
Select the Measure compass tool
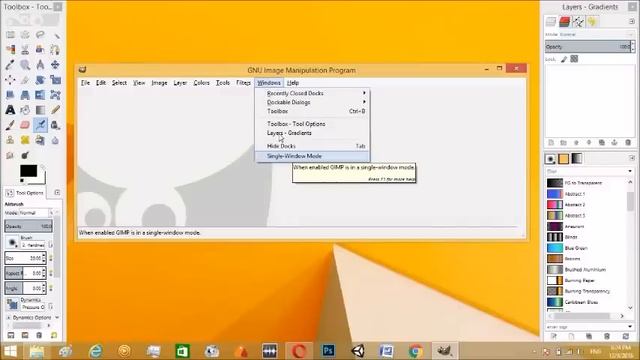click(40, 65)
